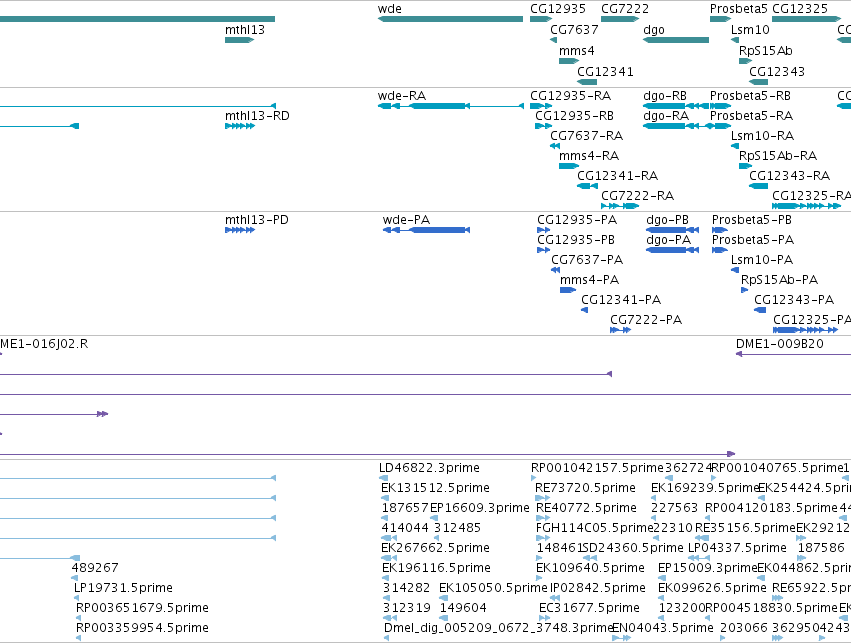Open the 'RpS15Ab-RA' transcript label
Image resolution: width=851 pixels, height=643 pixels.
778,156
